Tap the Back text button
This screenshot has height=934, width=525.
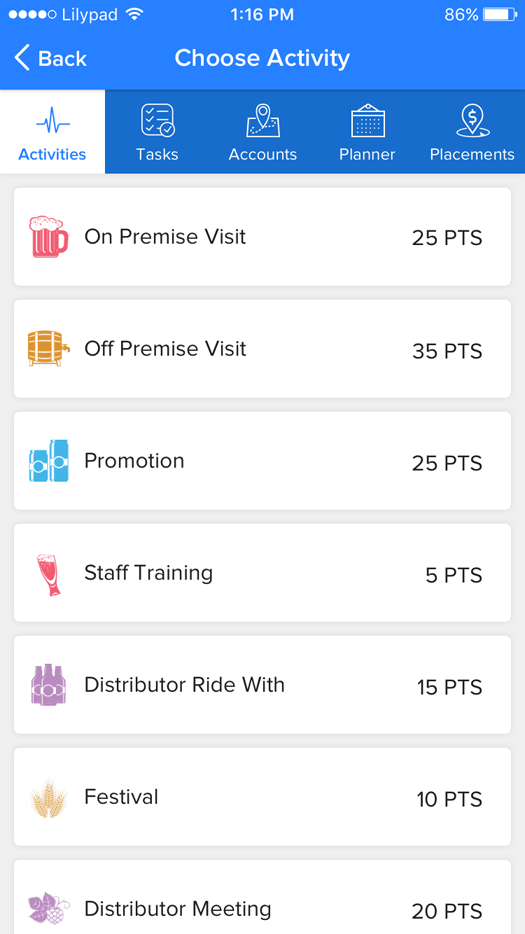pos(62,59)
